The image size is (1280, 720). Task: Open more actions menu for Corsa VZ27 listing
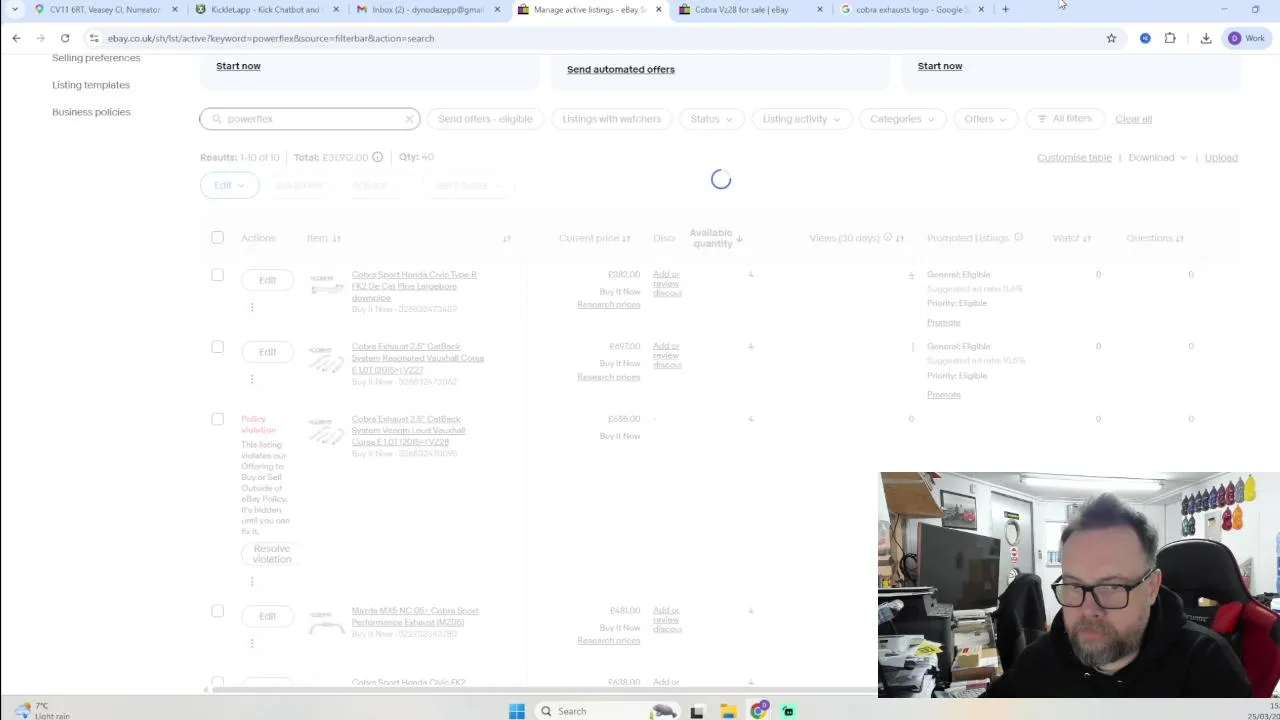252,379
